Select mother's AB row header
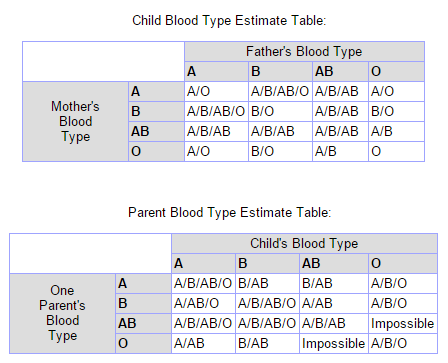Image resolution: width=448 pixels, height=363 pixels. click(156, 131)
